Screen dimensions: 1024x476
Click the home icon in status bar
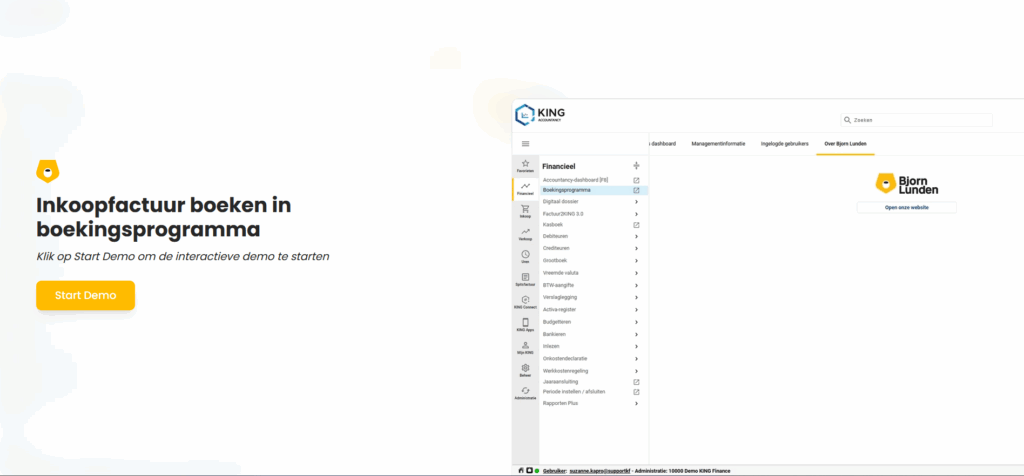(520, 471)
